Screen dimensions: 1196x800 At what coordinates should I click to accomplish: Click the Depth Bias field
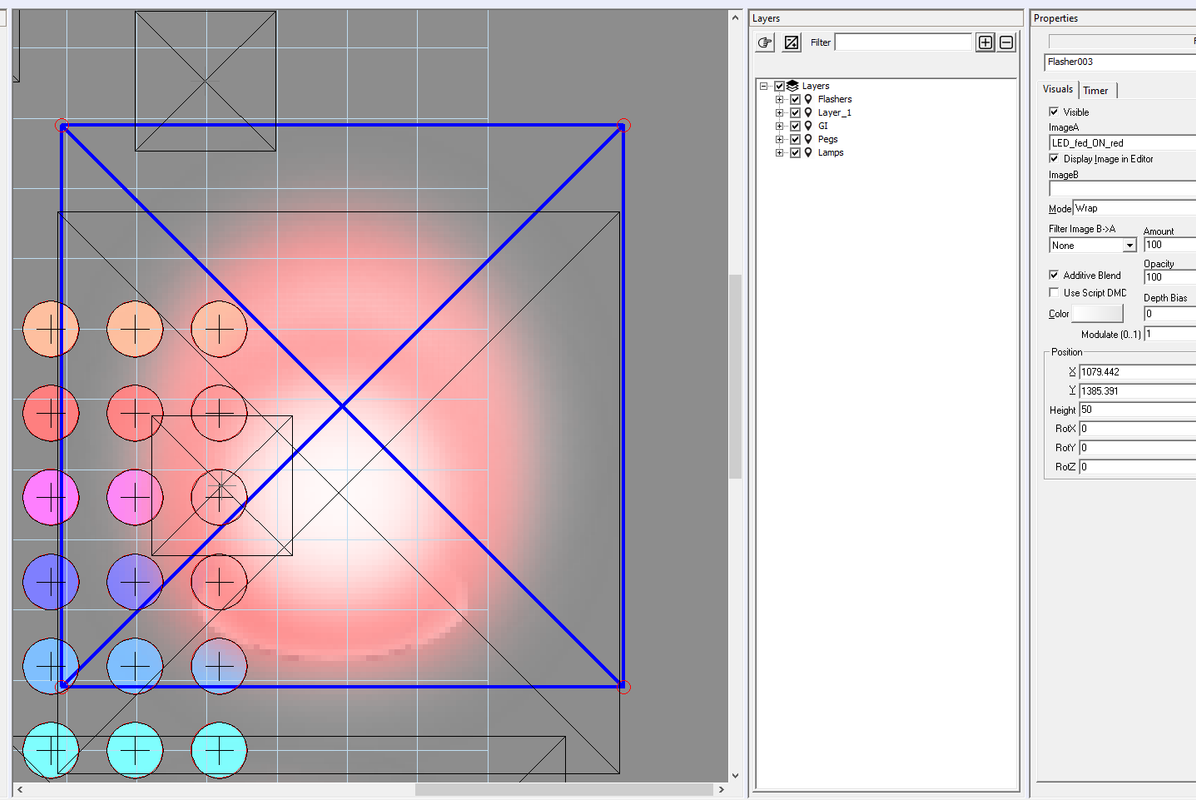[1169, 313]
